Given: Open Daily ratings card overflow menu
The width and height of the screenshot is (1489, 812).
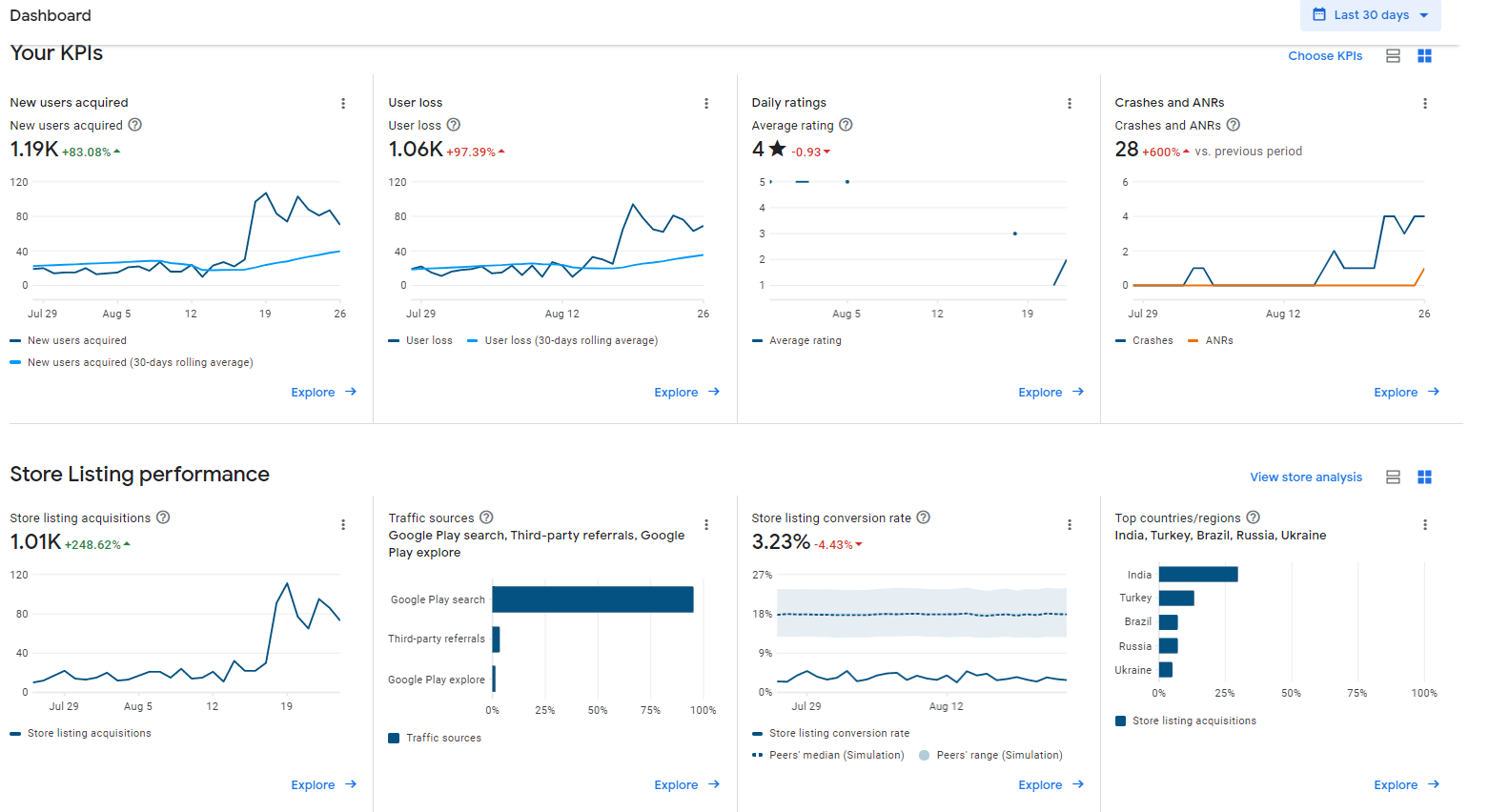Looking at the screenshot, I should 1070,104.
